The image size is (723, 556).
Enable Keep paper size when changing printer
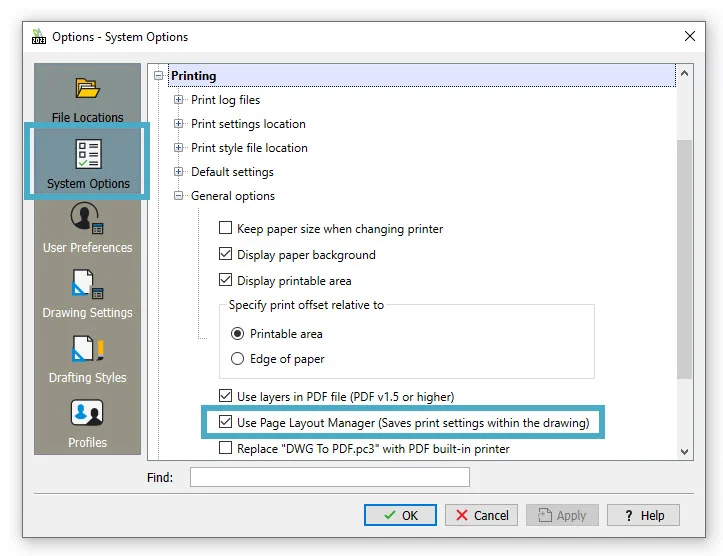pyautogui.click(x=226, y=229)
